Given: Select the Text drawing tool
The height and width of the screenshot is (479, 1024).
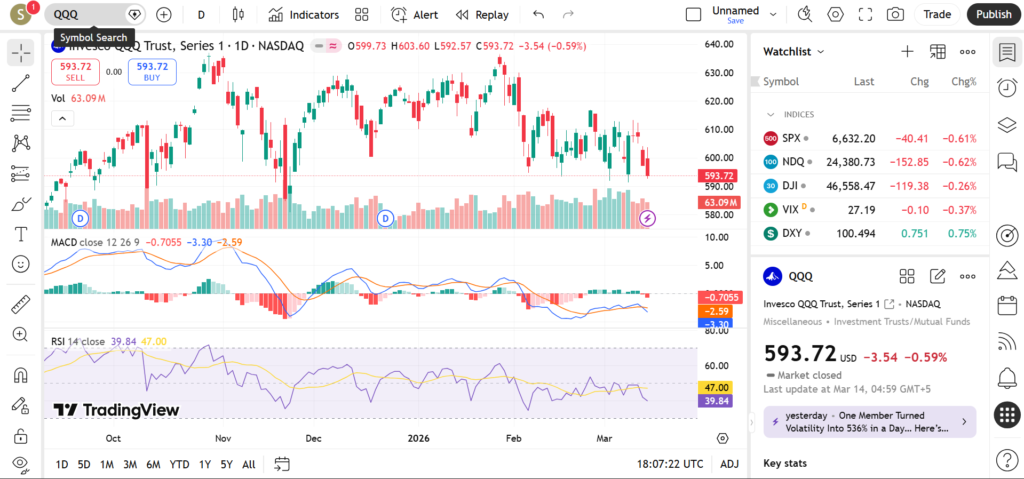Looking at the screenshot, I should (x=20, y=234).
